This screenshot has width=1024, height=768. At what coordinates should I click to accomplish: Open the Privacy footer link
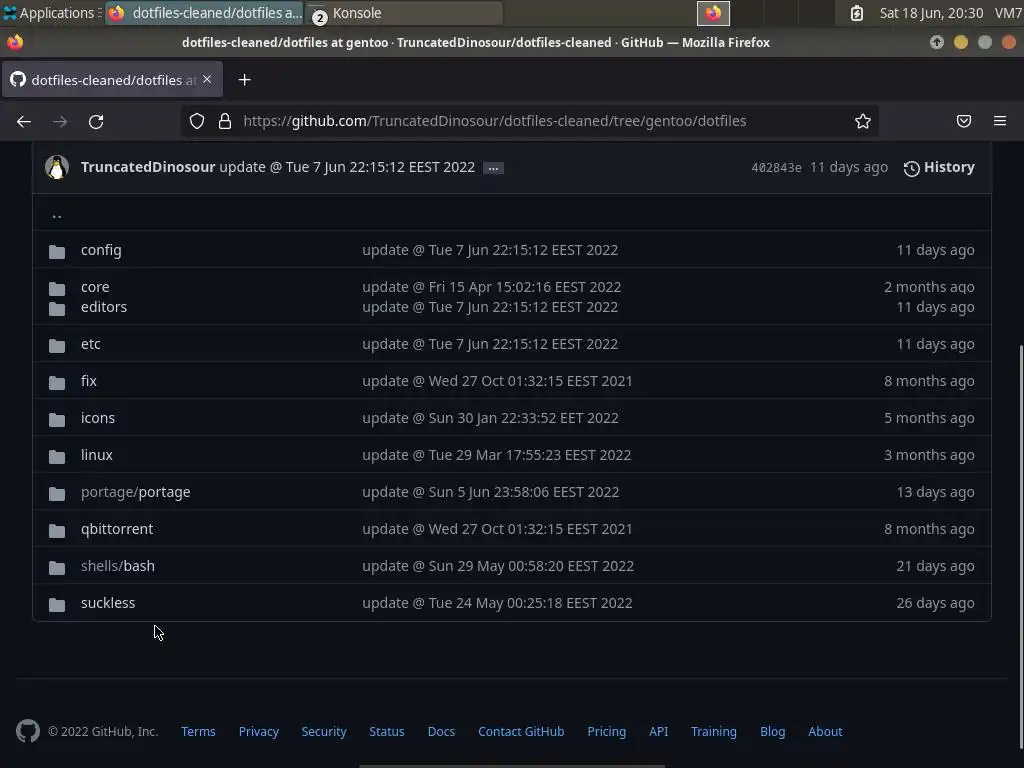(259, 731)
